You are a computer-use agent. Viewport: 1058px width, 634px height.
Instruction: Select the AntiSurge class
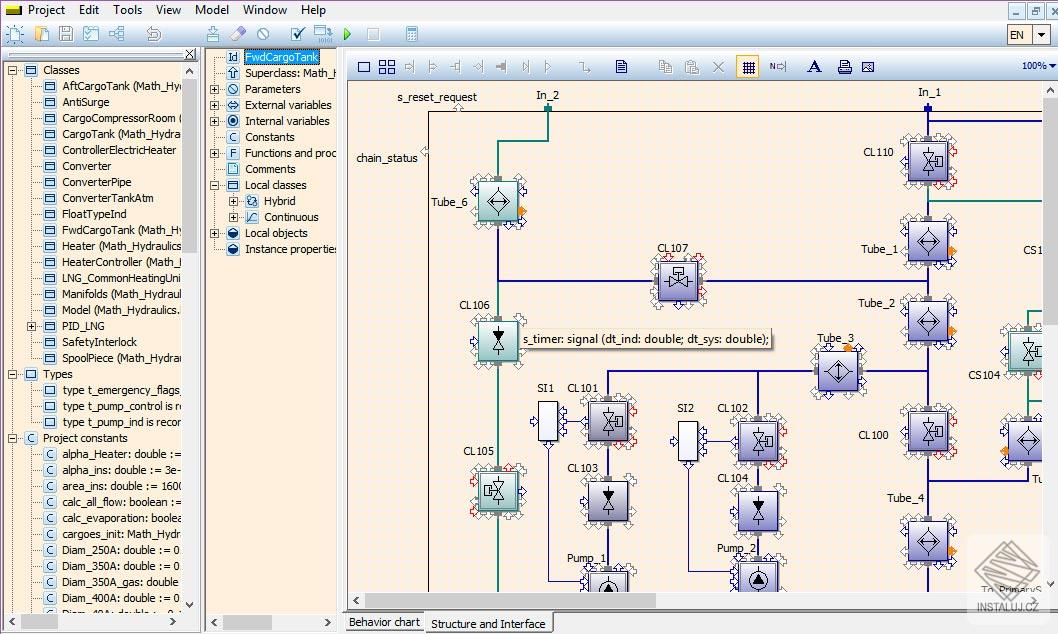tap(86, 102)
